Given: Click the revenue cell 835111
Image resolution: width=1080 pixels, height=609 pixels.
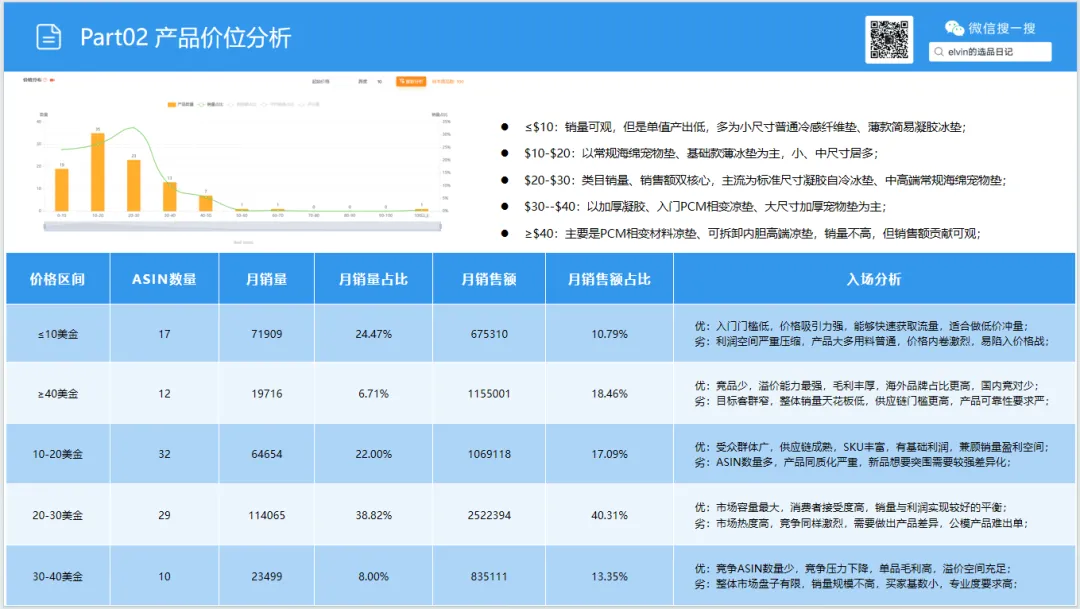Looking at the screenshot, I should click(x=489, y=577).
